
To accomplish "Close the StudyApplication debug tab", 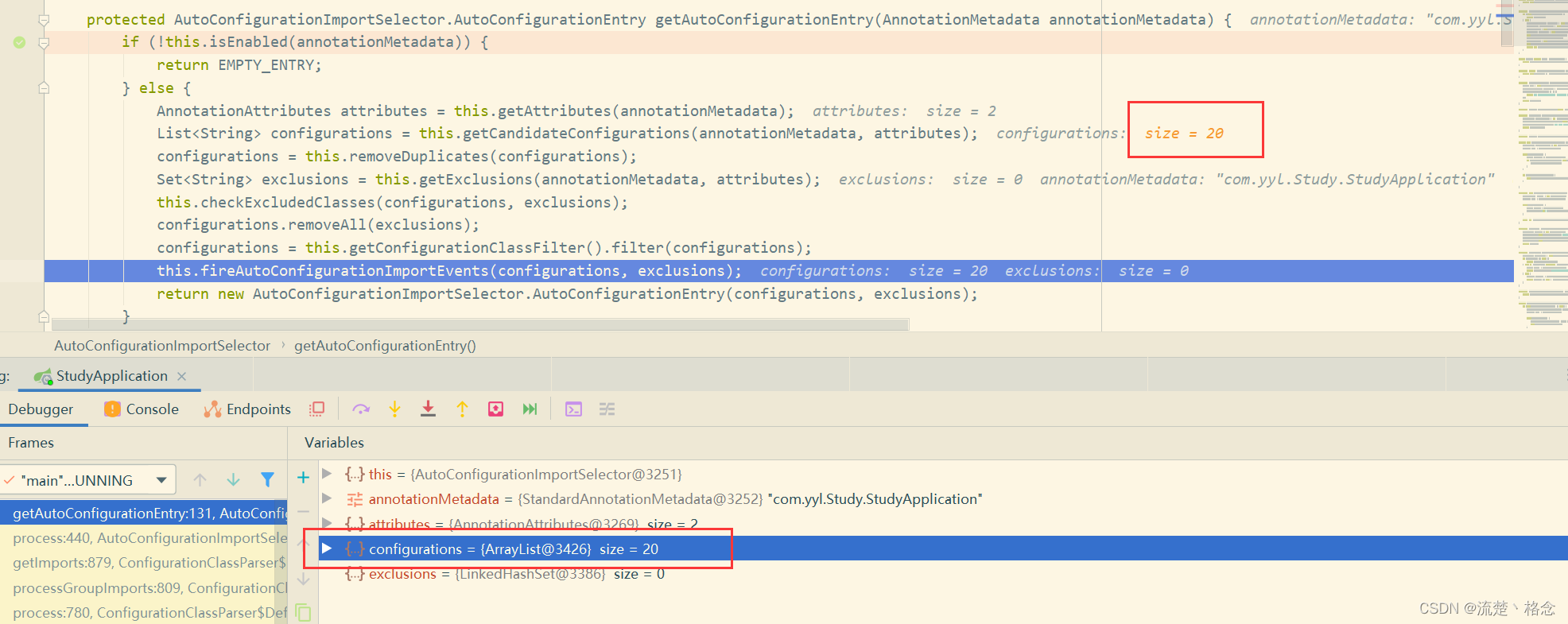I will coord(181,376).
